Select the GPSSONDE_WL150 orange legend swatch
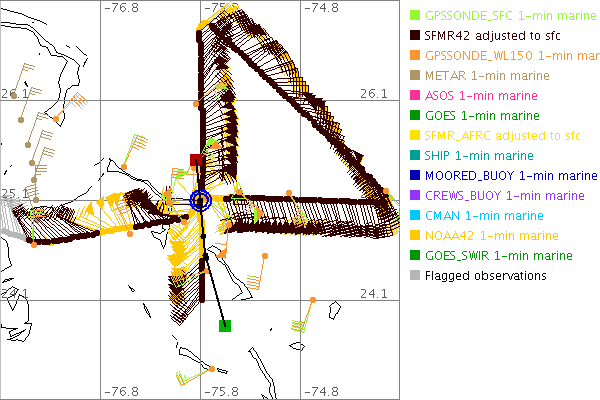600x400 pixels. click(x=415, y=56)
